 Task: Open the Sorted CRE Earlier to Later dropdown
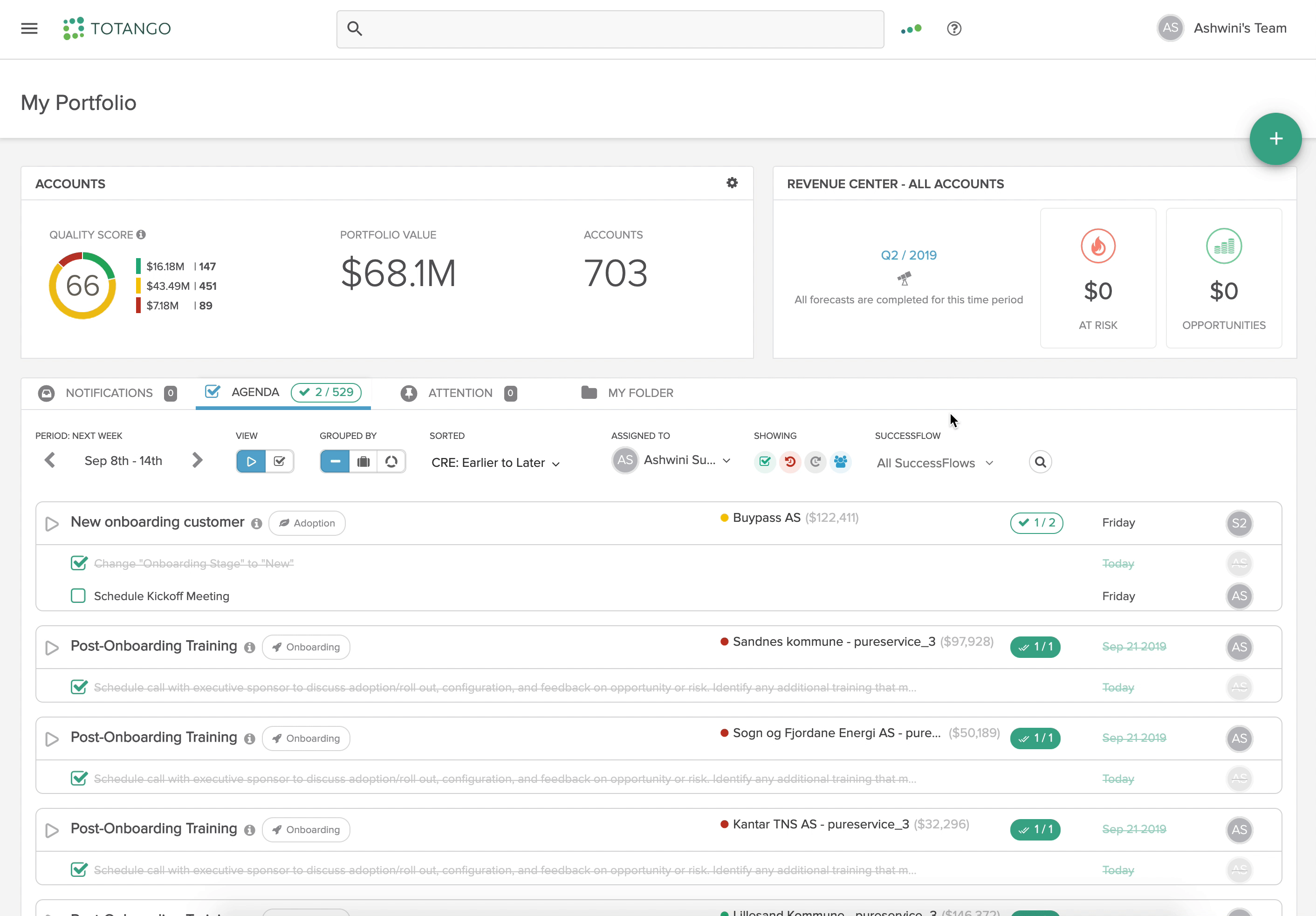(495, 463)
